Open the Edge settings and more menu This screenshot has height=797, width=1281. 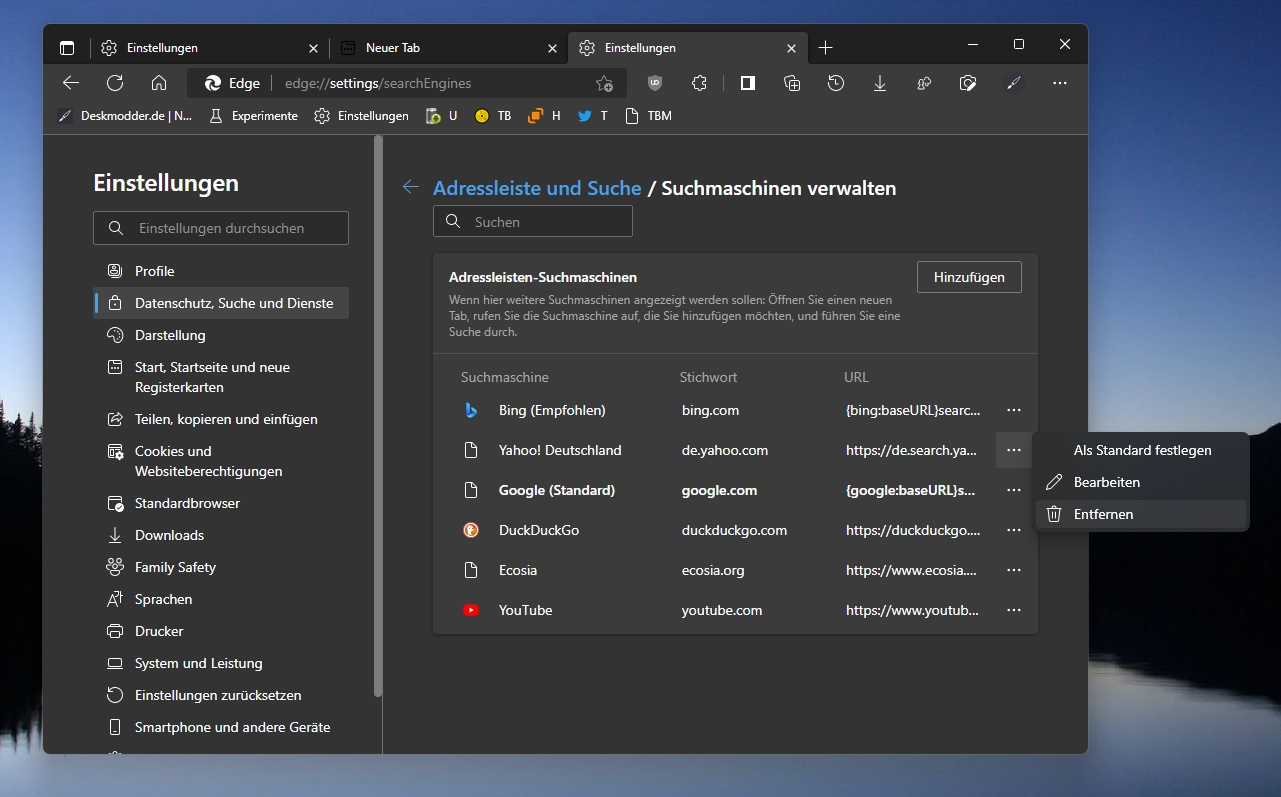coord(1060,83)
